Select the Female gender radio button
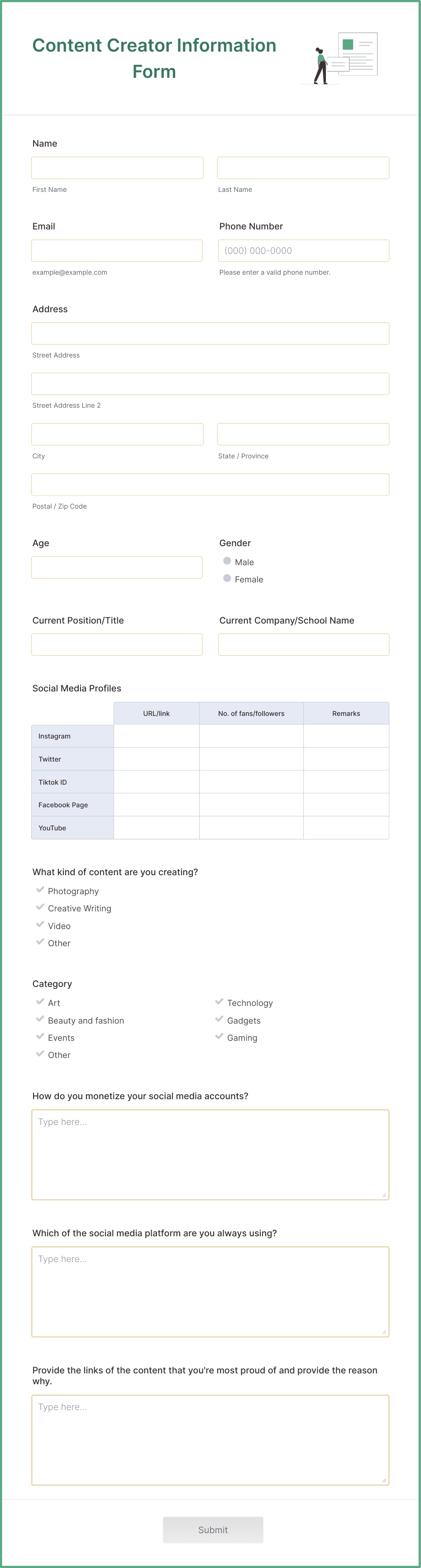 coord(227,578)
